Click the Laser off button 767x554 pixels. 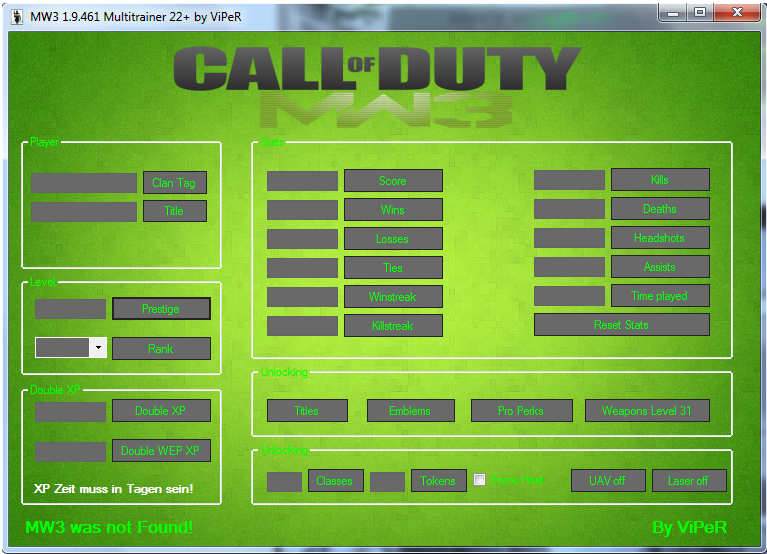689,481
